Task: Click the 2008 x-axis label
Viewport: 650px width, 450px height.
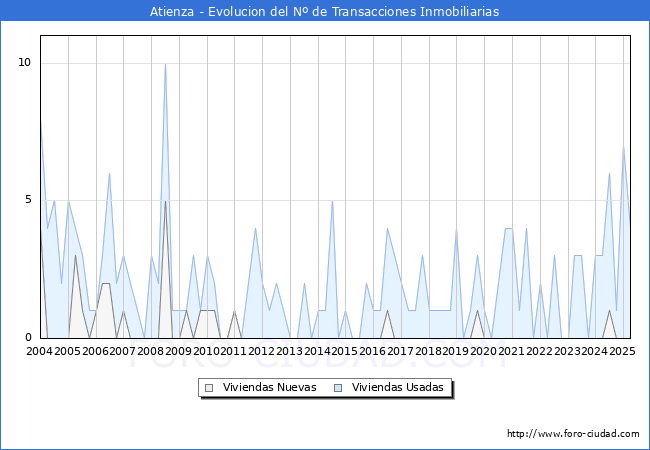Action: [151, 351]
